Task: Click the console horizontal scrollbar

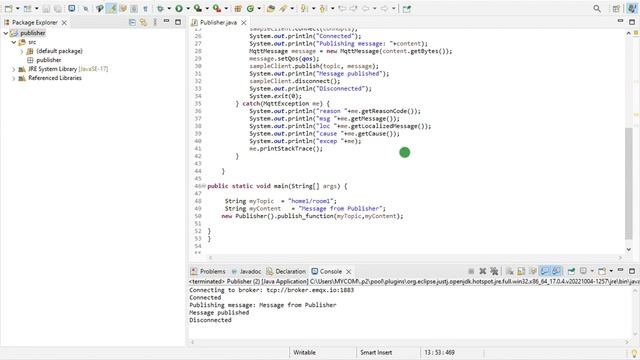Action: click(409, 342)
